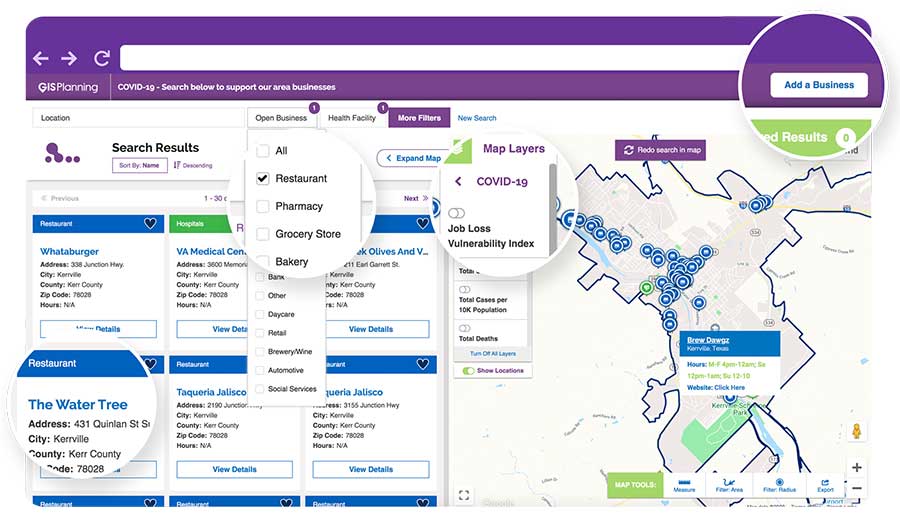
Task: Zoom in on the map with plus
Action: [856, 467]
